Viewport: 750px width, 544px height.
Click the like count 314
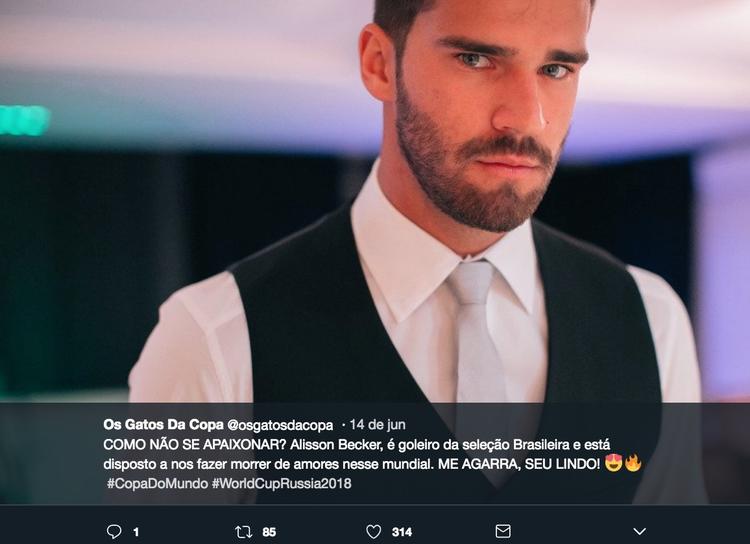pos(402,532)
